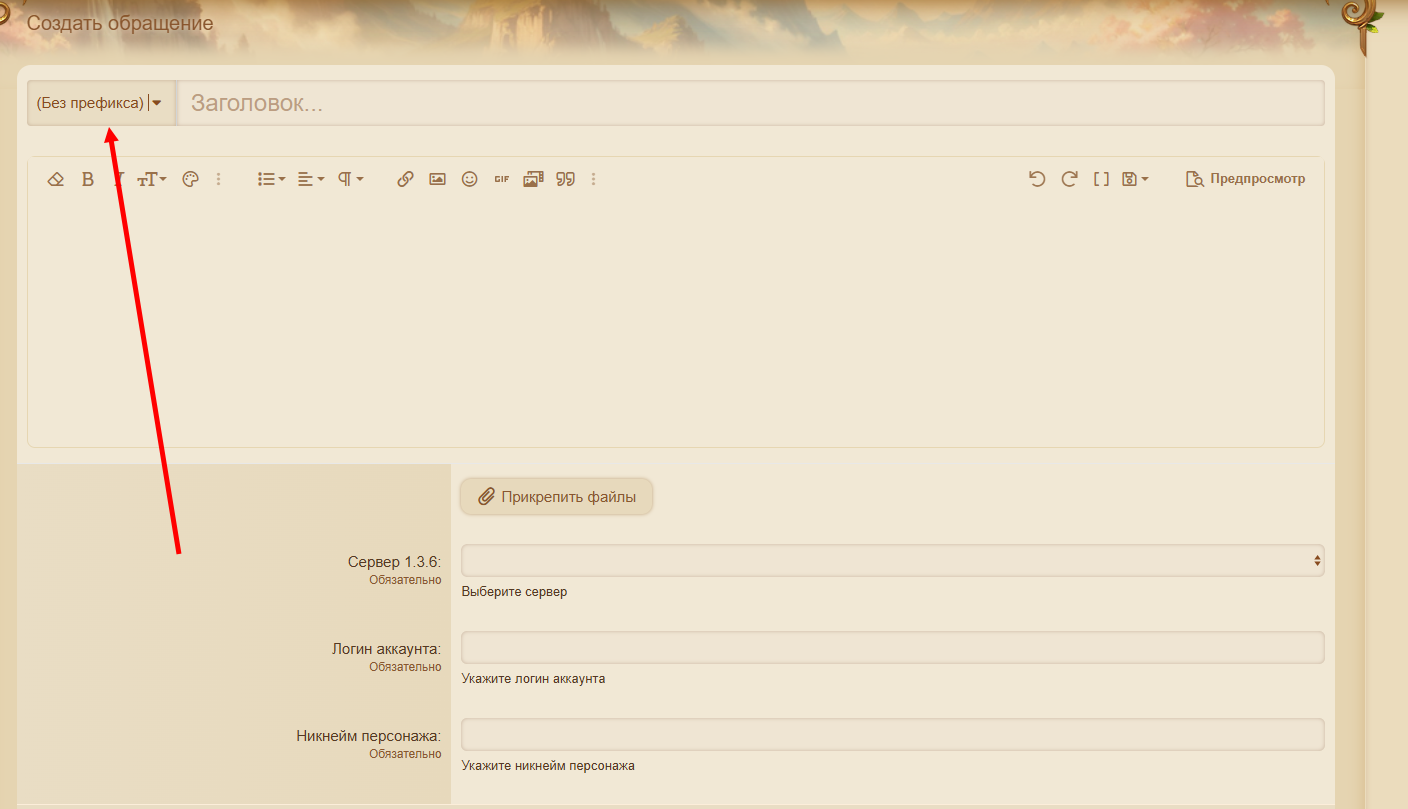Open the drafts save dropdown
The height and width of the screenshot is (809, 1408).
[1135, 179]
